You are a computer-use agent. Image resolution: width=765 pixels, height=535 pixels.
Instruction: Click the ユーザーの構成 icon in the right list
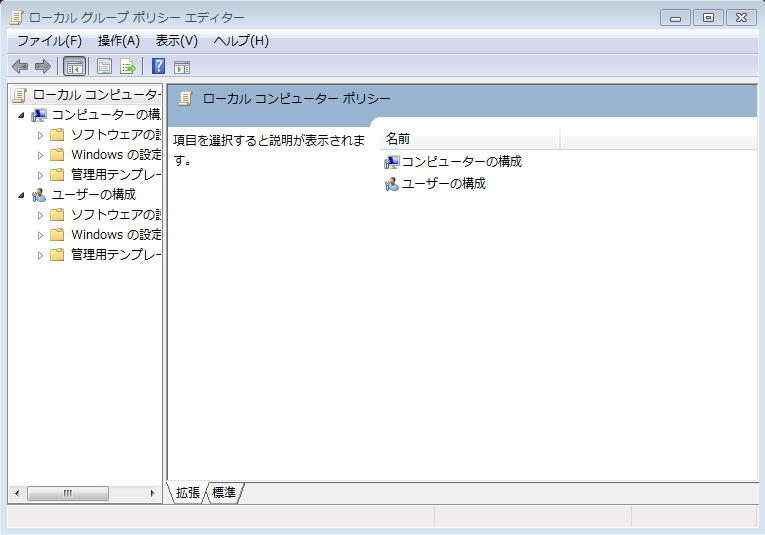(x=391, y=184)
